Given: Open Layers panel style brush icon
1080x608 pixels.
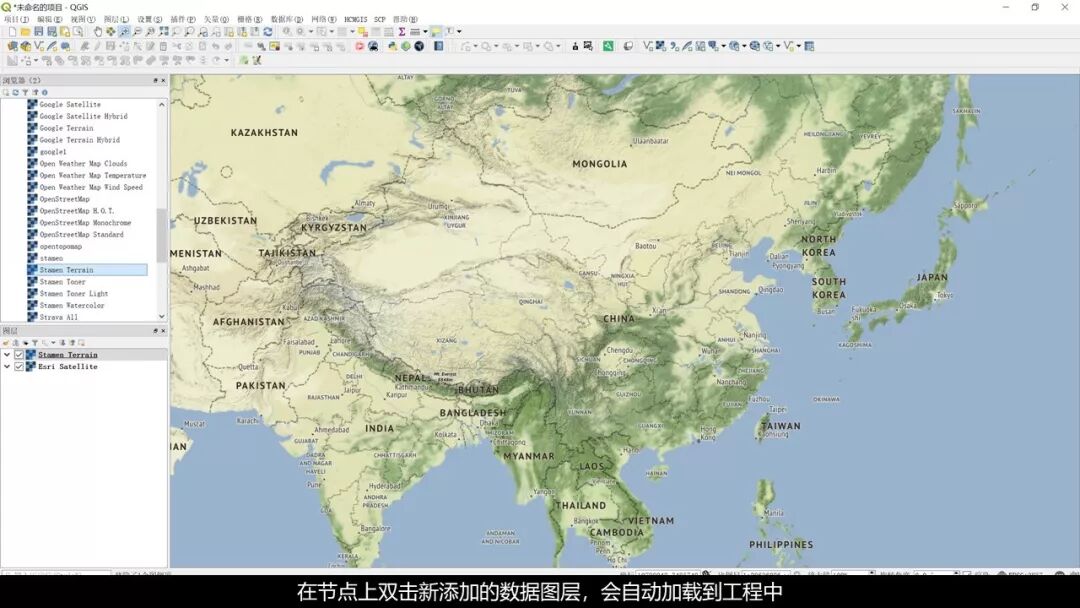Looking at the screenshot, I should click(x=6, y=343).
